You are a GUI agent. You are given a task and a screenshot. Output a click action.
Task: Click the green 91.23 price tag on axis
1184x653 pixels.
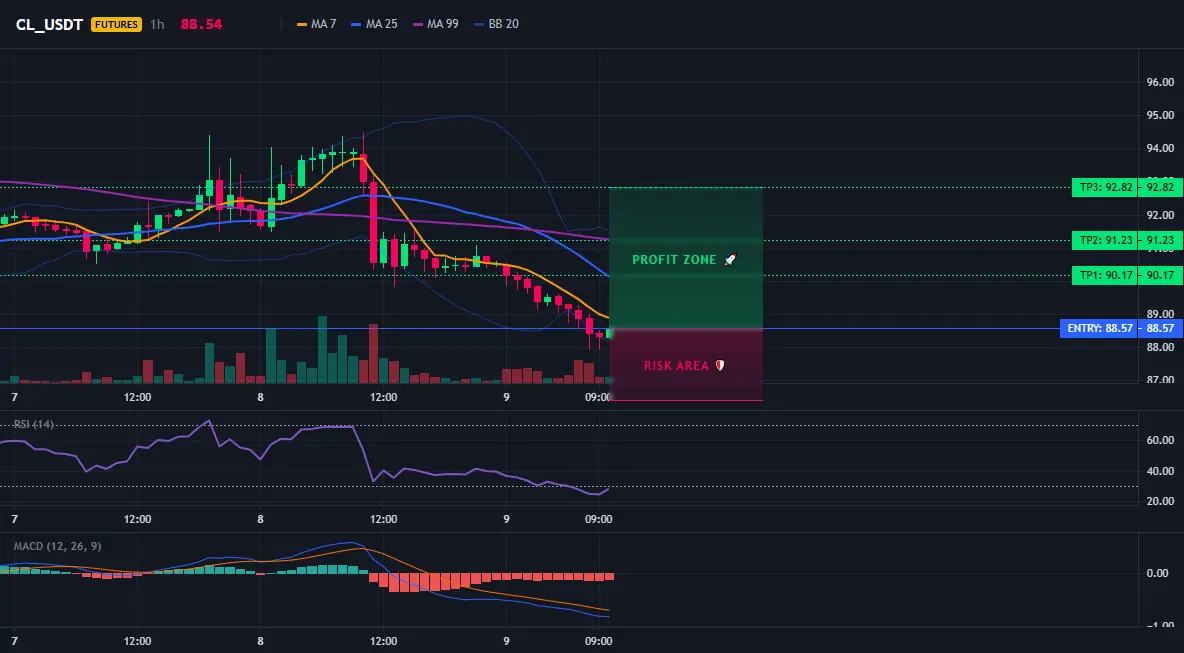[x=1161, y=241]
